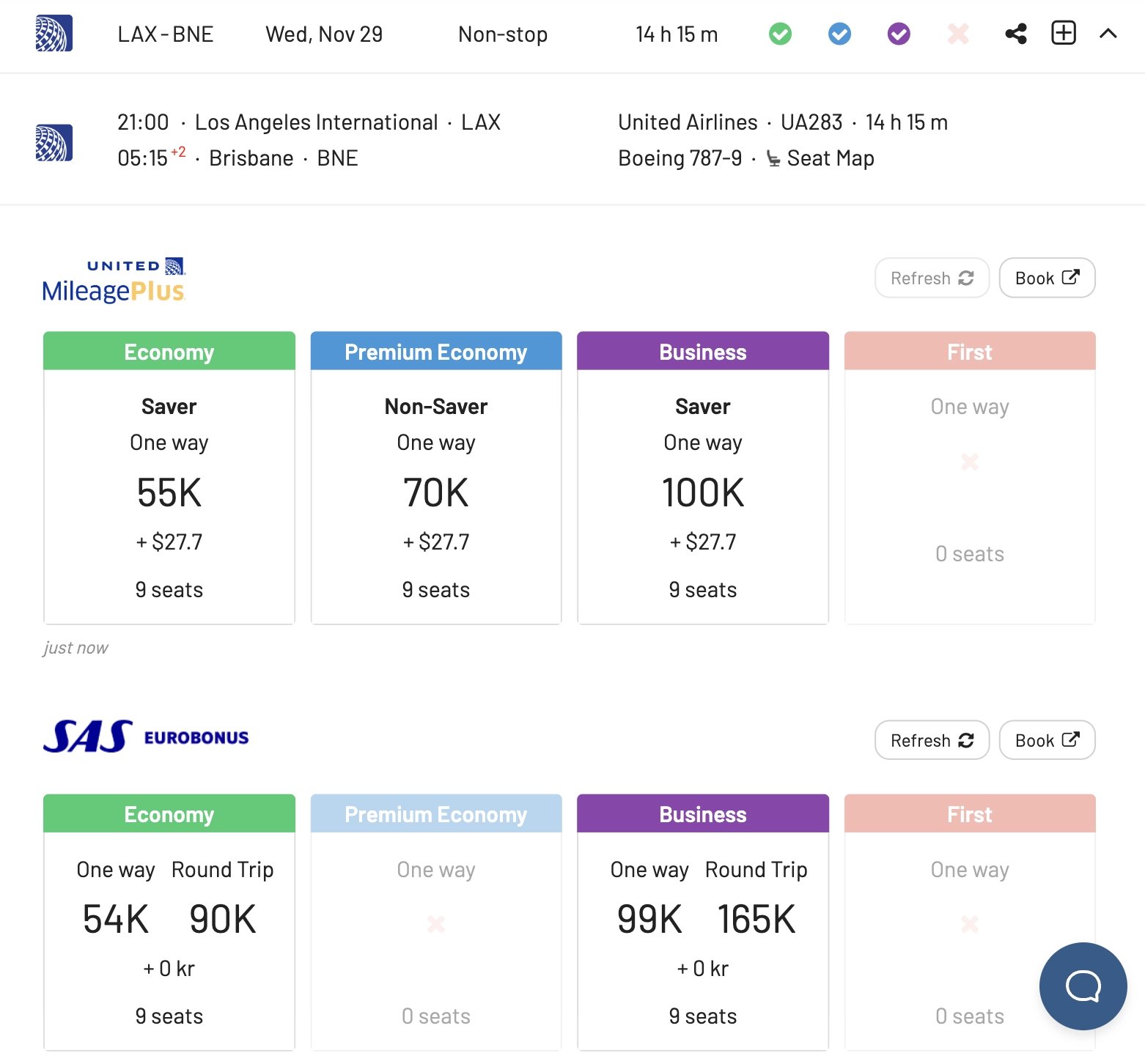The image size is (1145, 1064).
Task: Select the MileagePlus Premium Economy header
Action: 436,351
